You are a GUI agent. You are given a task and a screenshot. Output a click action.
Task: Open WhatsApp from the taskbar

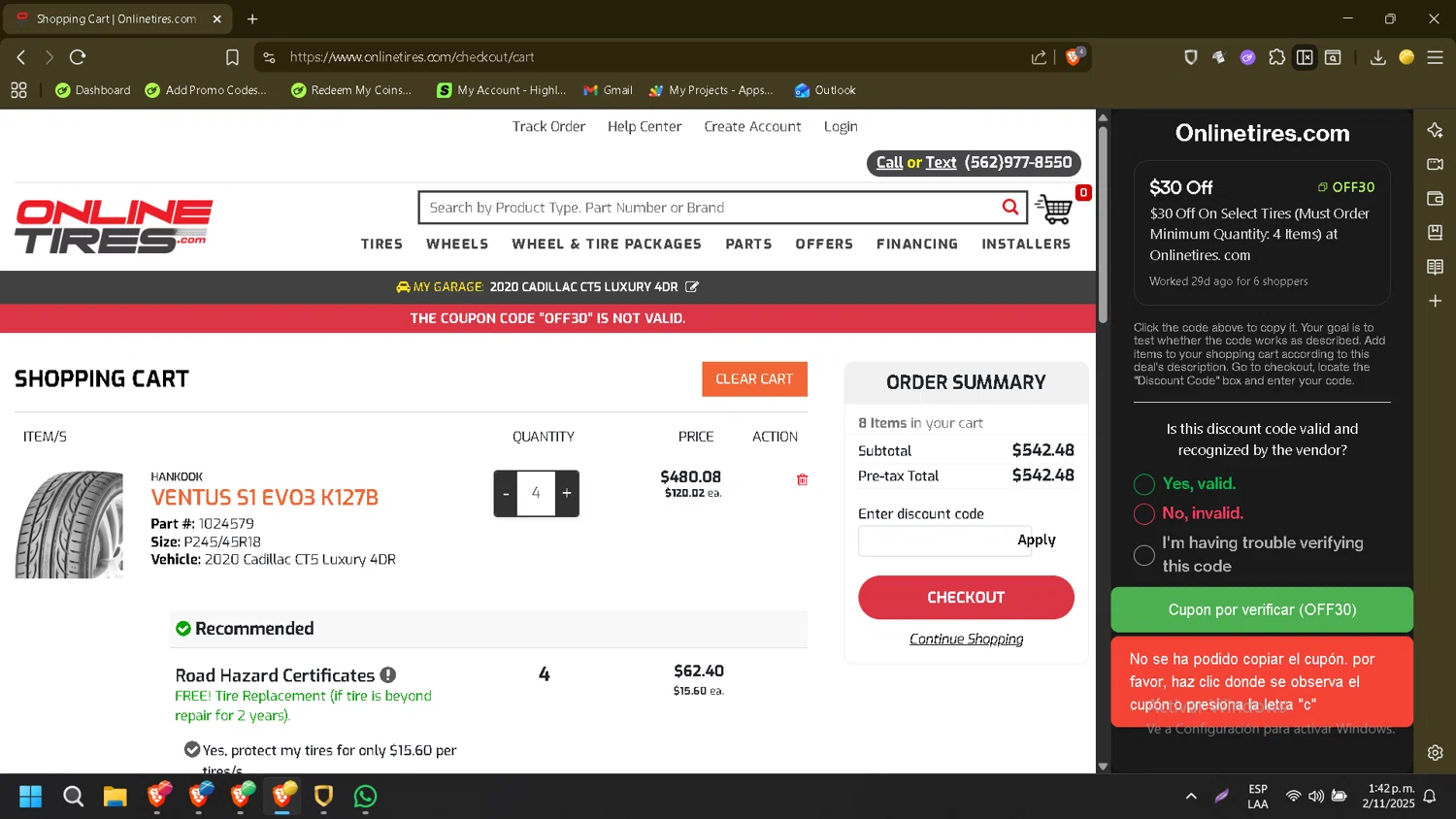(365, 797)
